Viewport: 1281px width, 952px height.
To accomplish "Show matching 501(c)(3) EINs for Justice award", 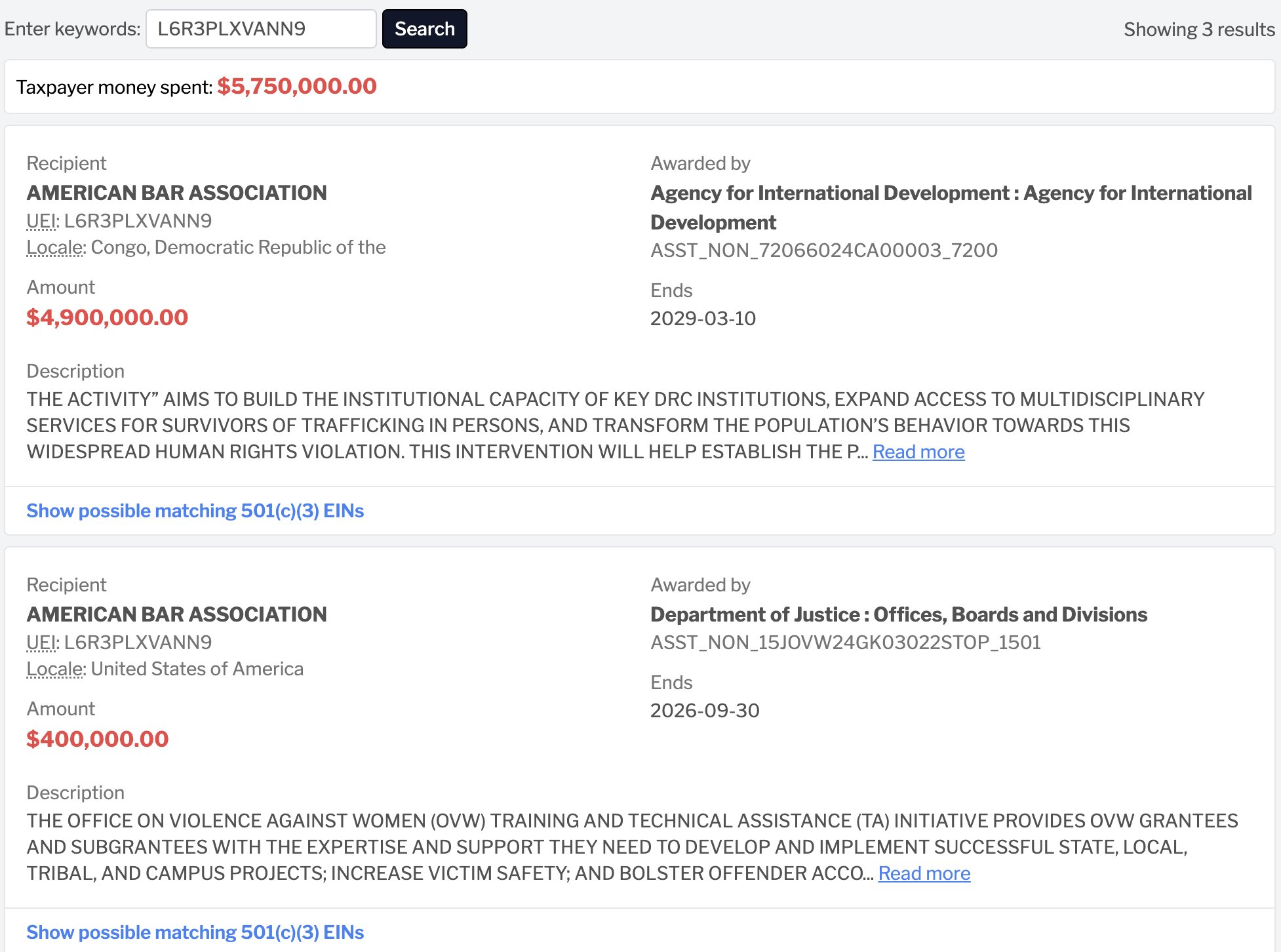I will [195, 932].
